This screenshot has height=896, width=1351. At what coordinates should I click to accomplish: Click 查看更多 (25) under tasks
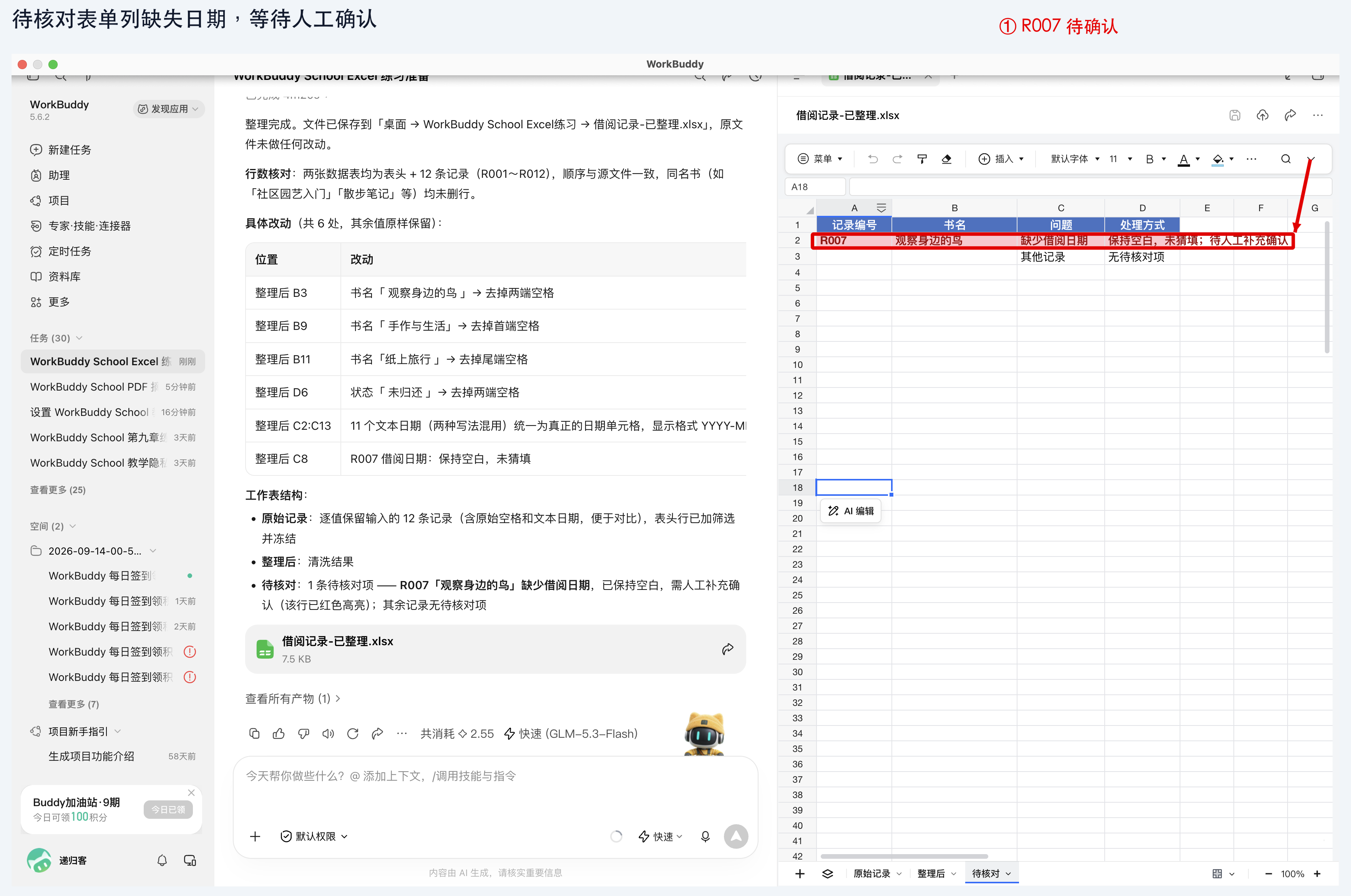point(58,490)
